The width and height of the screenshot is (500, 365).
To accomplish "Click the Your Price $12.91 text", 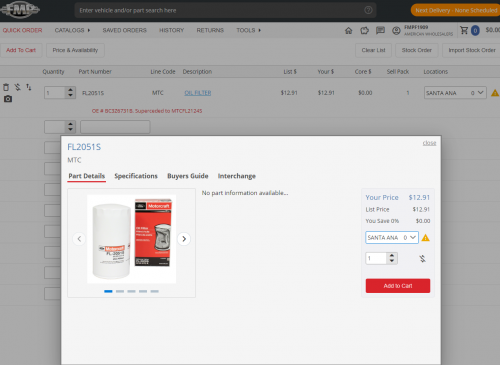I will click(x=398, y=198).
